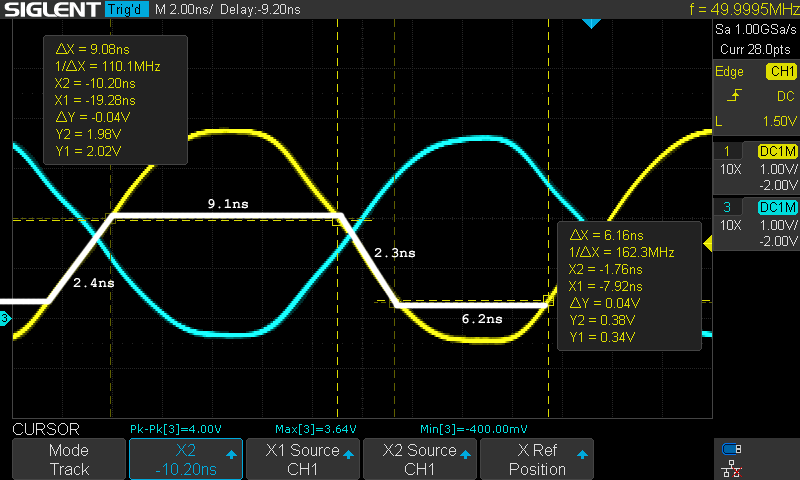Toggle channel 1 number tab
The height and width of the screenshot is (480, 800).
[726, 150]
